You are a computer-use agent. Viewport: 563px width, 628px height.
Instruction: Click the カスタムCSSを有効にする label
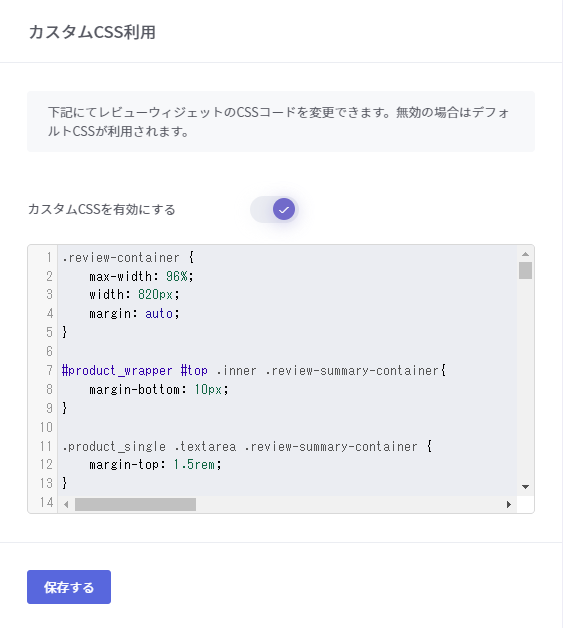pyautogui.click(x=102, y=209)
